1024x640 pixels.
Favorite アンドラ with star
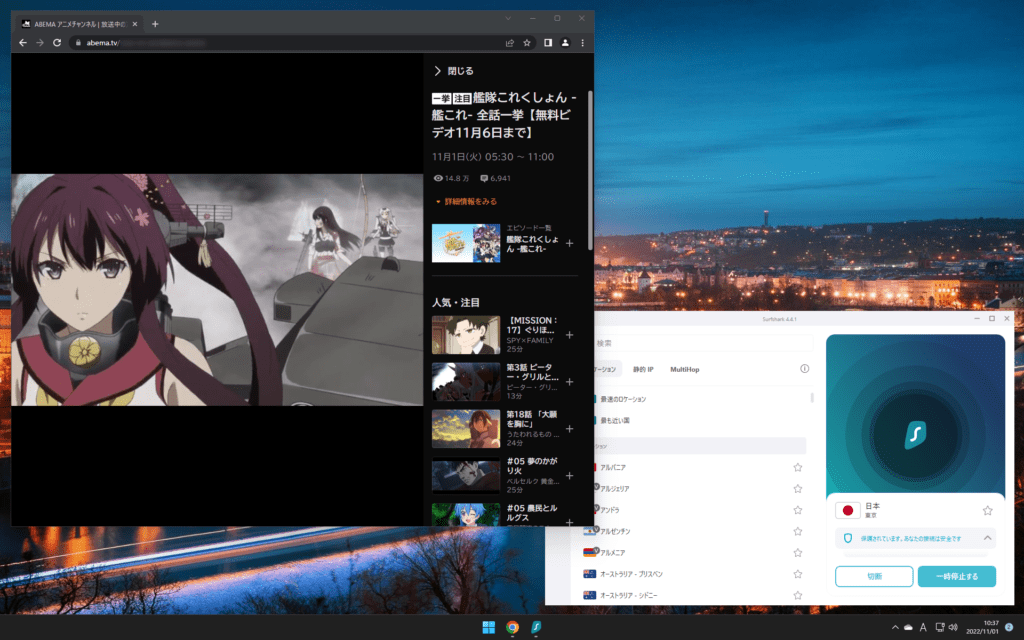point(797,510)
